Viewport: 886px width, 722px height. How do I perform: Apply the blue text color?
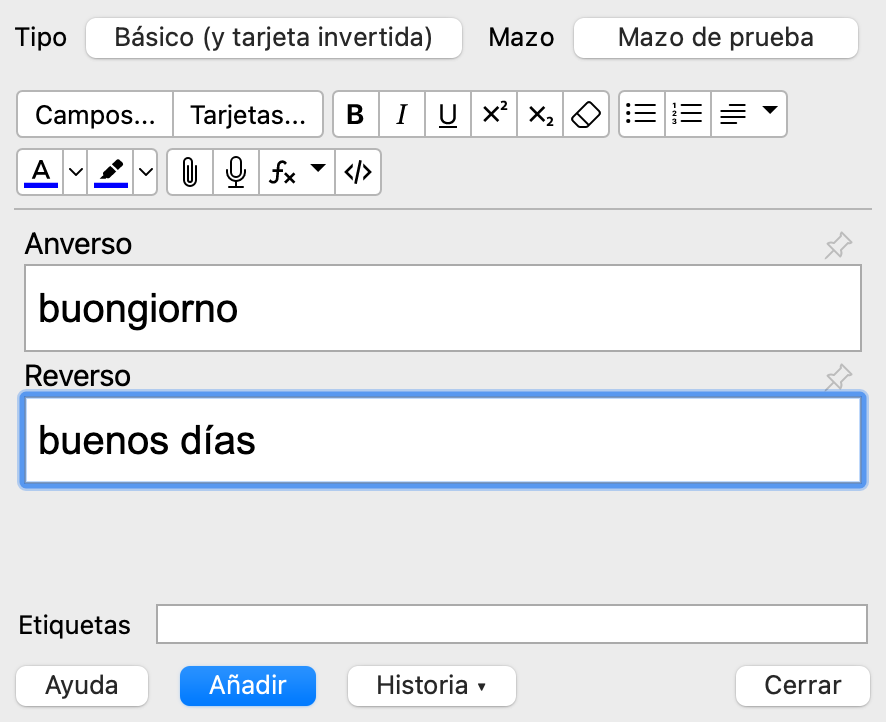click(x=41, y=172)
